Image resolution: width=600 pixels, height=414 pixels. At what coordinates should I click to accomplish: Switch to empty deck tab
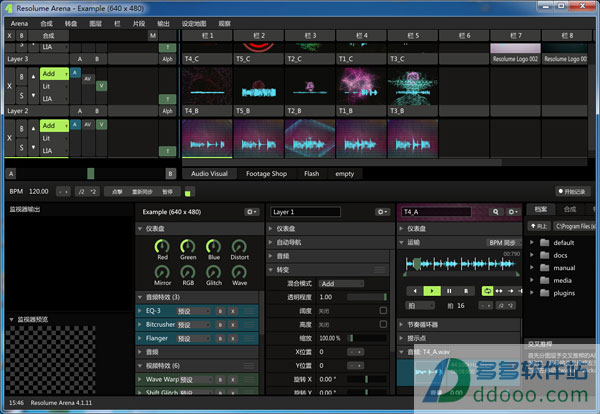click(344, 174)
